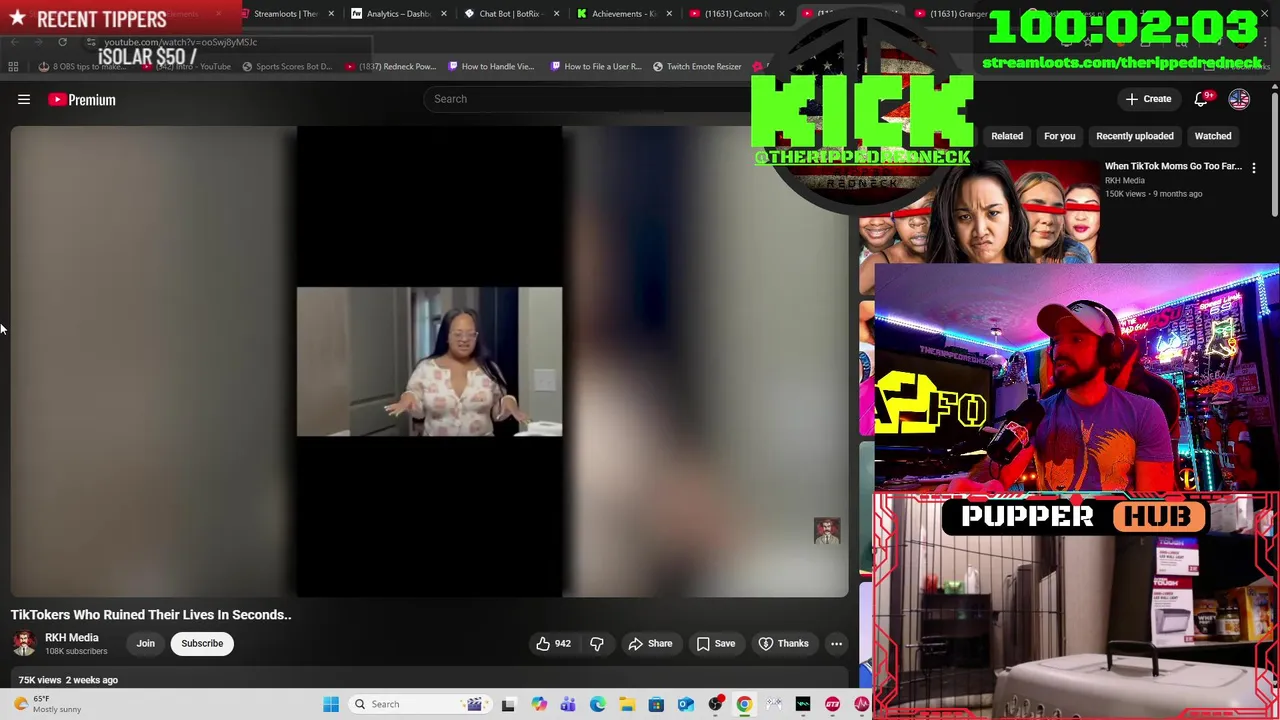Open the How to Handle Vie... bookmark
Screen dimensions: 1280x720
tap(491, 67)
